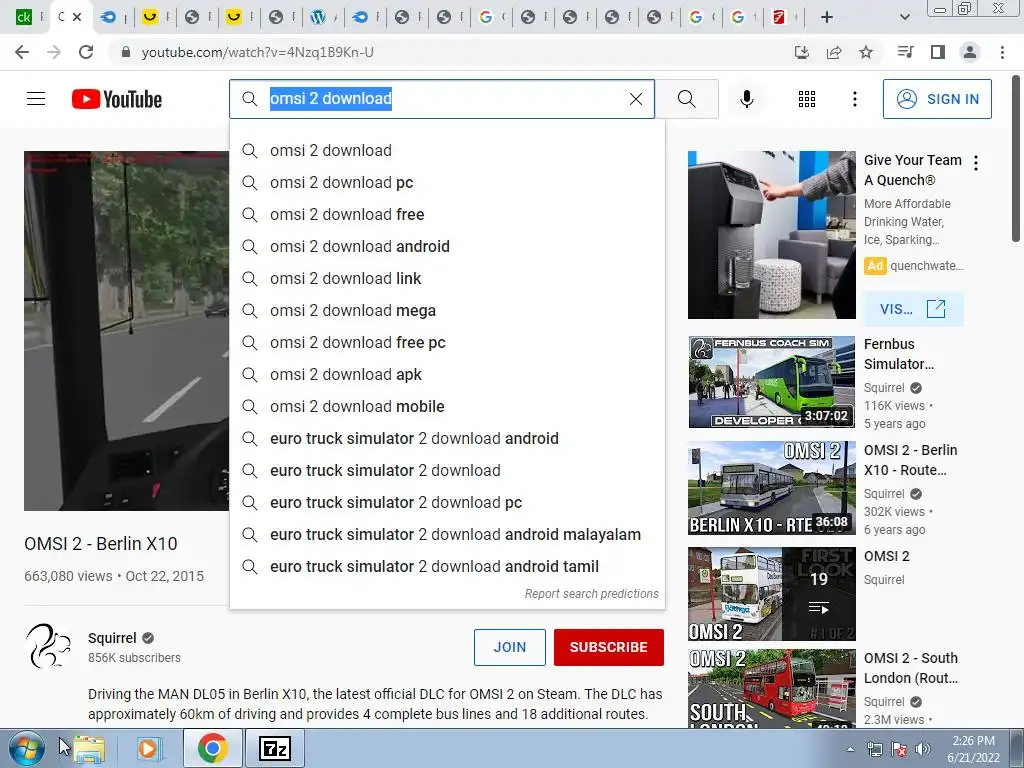Select suggestion "omsi 2 download pc"
The image size is (1024, 768).
[447, 182]
